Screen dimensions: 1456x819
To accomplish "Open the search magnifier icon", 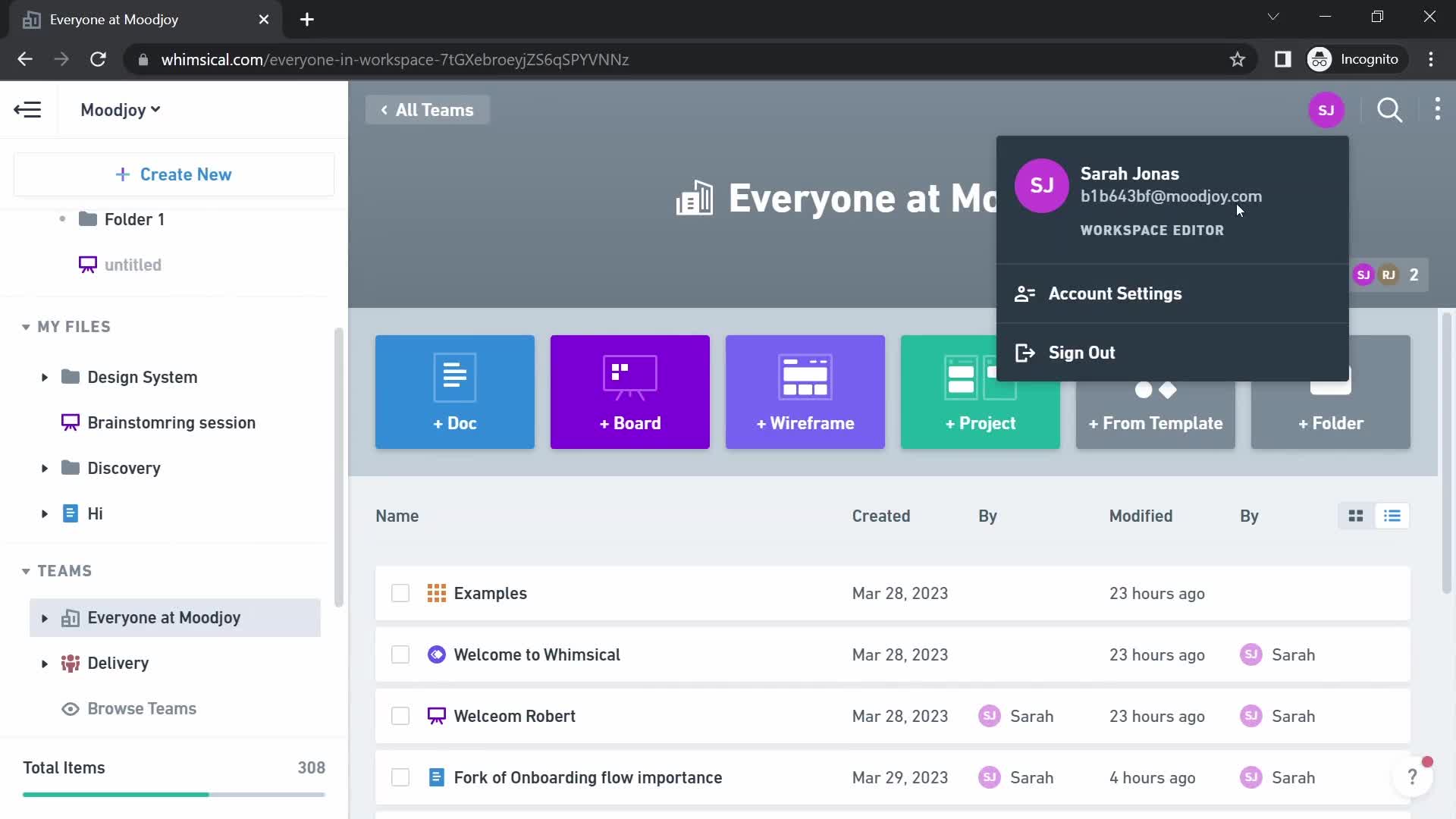I will 1389,110.
